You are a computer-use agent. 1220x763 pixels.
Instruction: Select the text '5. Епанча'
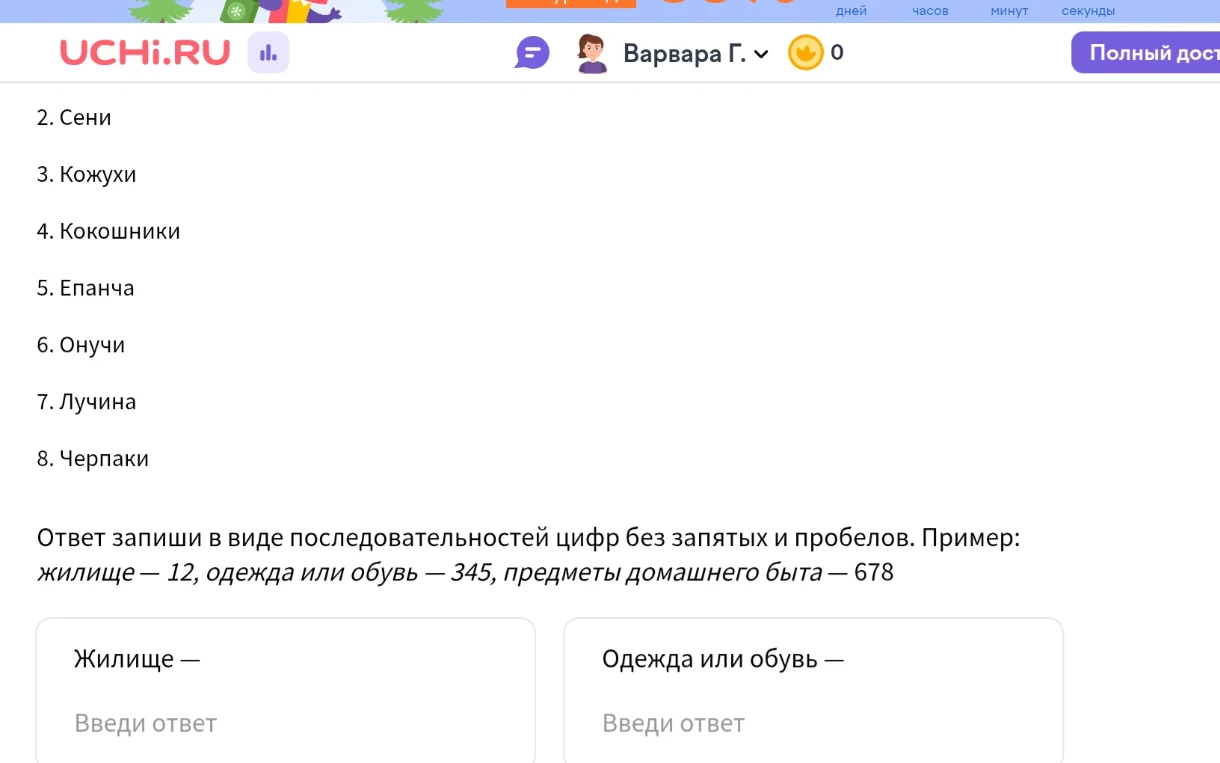(x=85, y=288)
